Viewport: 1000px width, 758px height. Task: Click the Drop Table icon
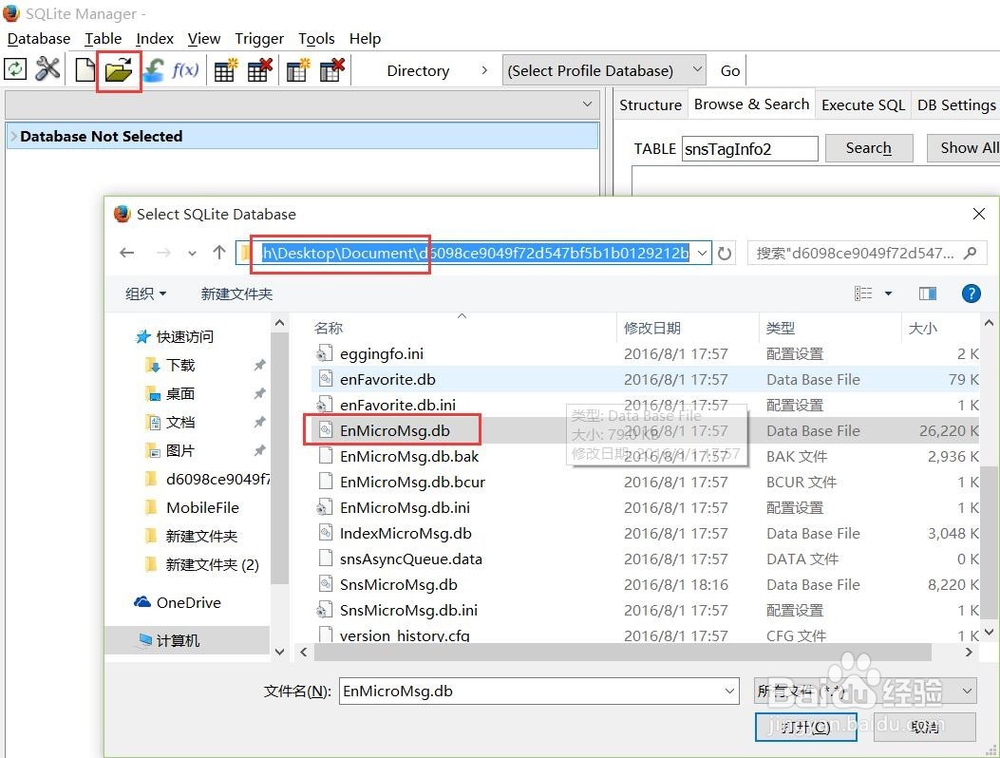[x=260, y=70]
